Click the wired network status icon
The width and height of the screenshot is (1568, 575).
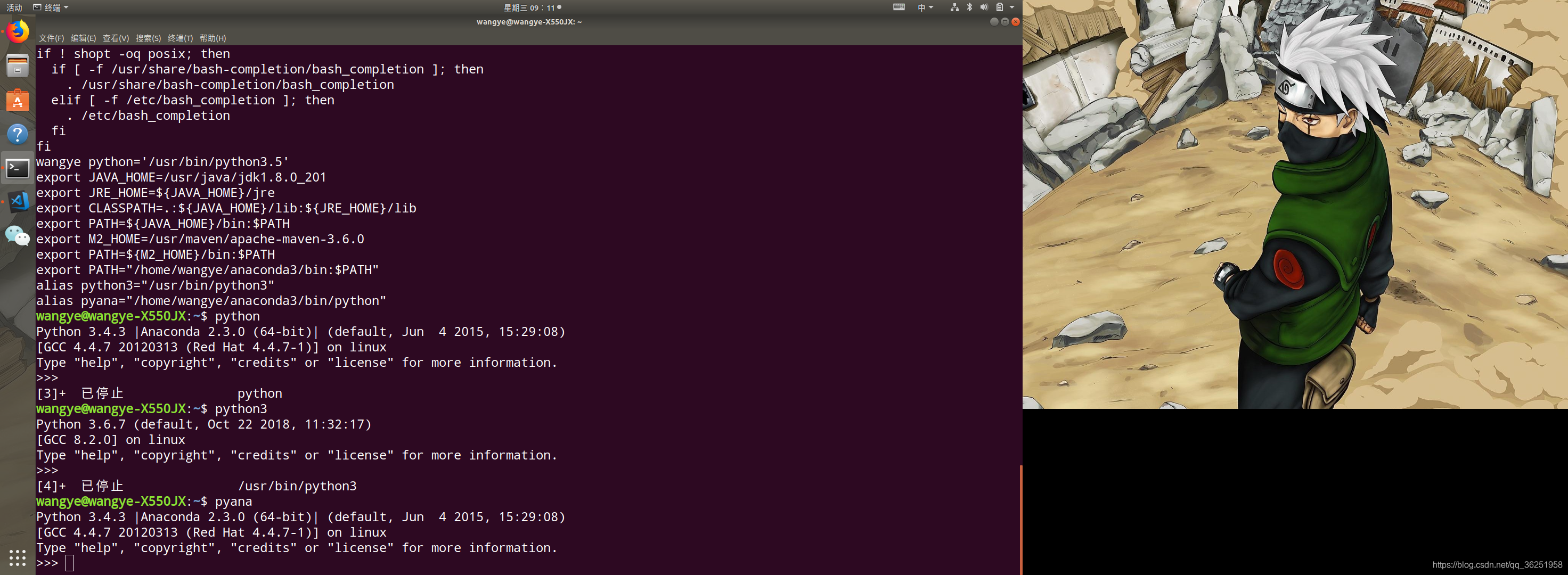tap(954, 7)
